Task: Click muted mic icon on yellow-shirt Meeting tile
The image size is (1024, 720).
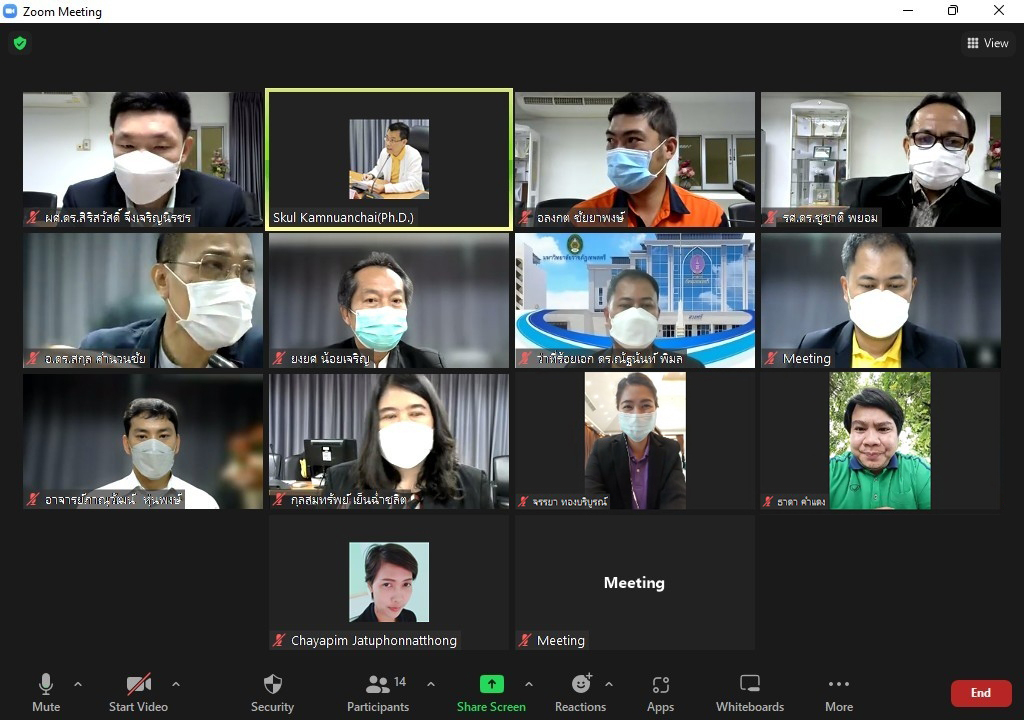Action: tap(771, 358)
